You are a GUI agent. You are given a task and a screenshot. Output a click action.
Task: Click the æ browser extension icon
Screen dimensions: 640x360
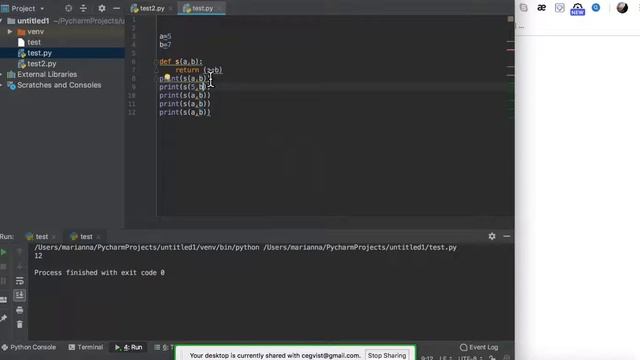(x=542, y=8)
